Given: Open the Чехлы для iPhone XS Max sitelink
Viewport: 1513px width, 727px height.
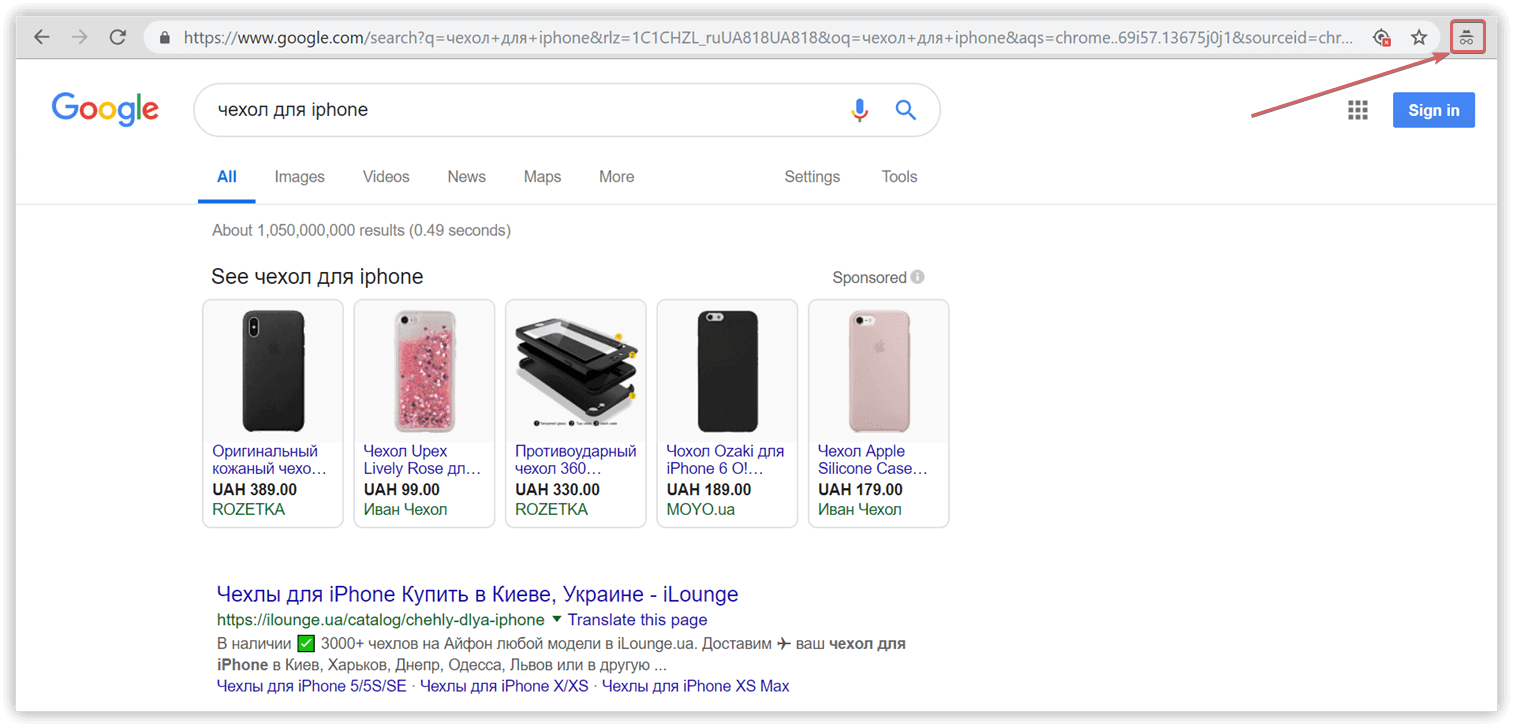Looking at the screenshot, I should pos(695,686).
